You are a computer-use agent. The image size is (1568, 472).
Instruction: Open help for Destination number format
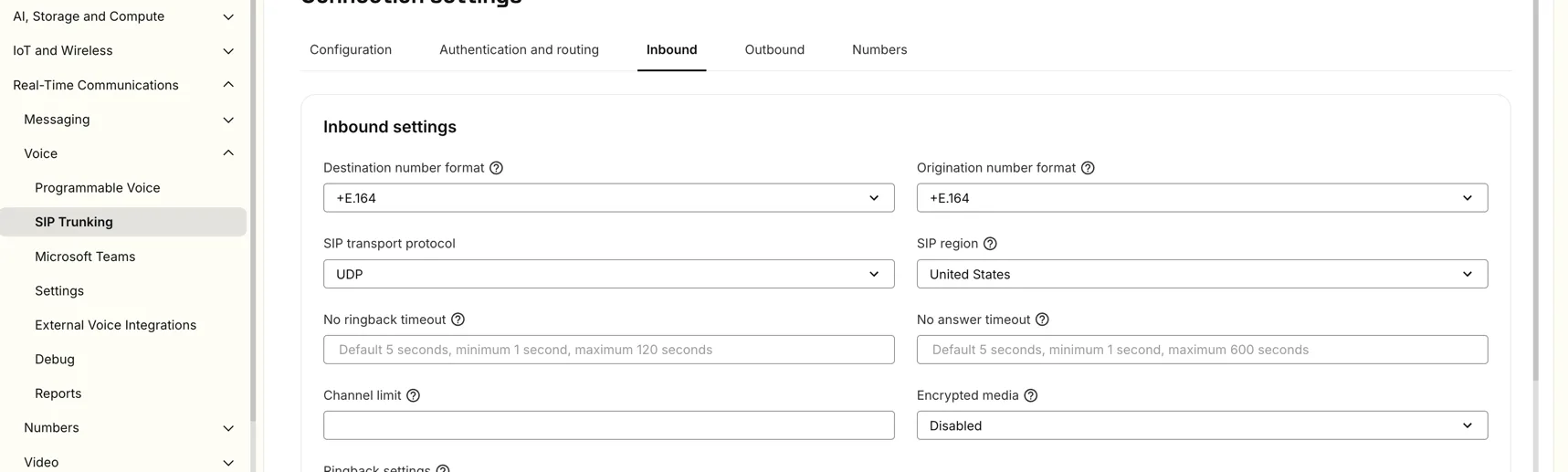pyautogui.click(x=496, y=168)
